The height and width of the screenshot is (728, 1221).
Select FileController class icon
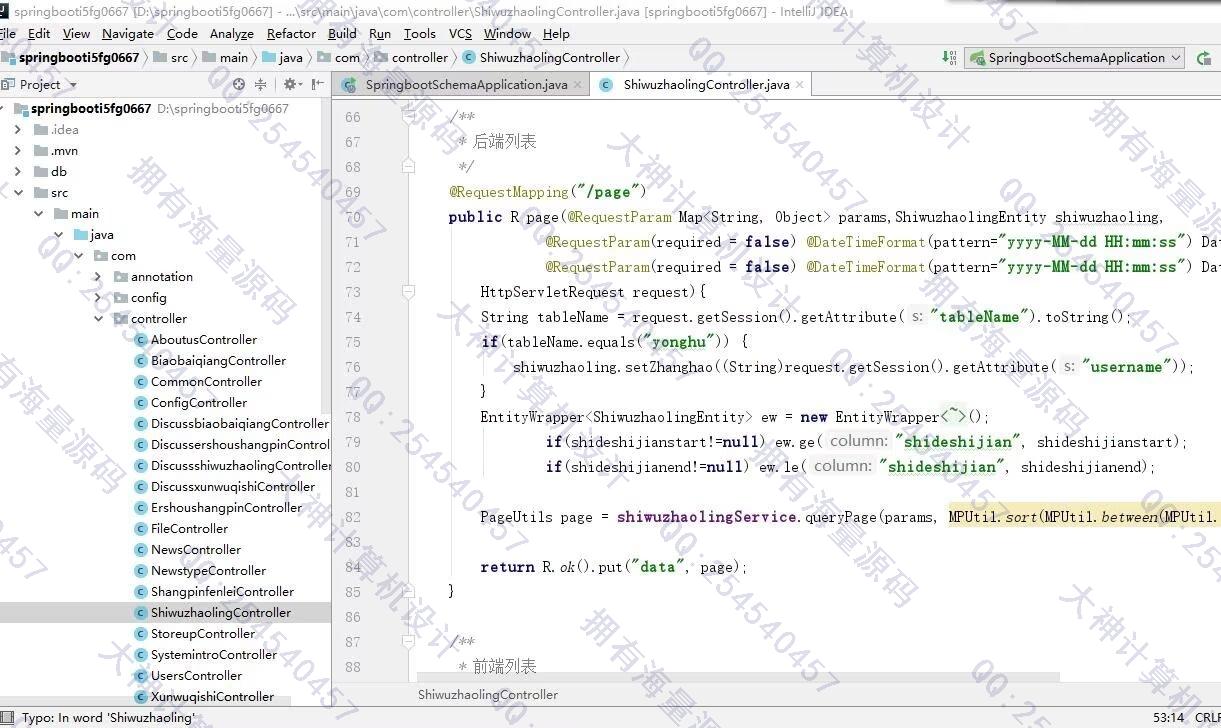[x=141, y=529]
